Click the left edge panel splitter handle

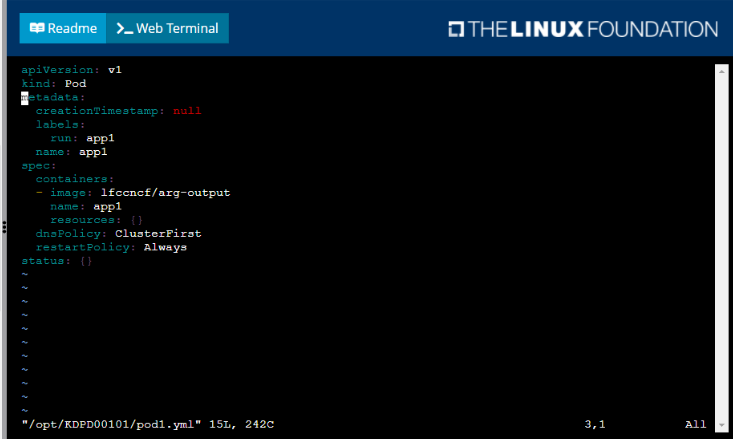tap(3, 226)
